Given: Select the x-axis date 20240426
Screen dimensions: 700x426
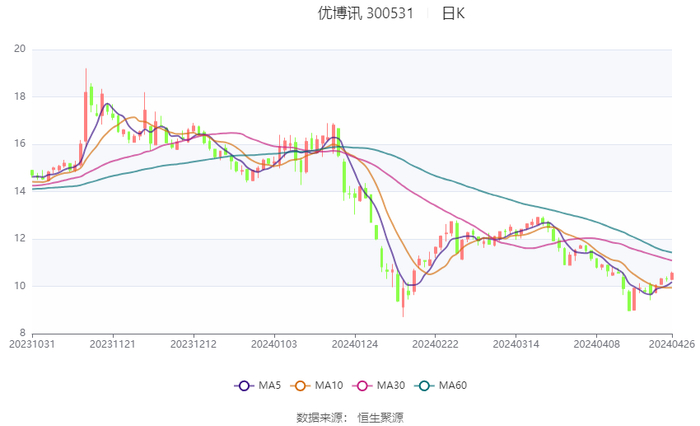Looking at the screenshot, I should click(x=672, y=344).
